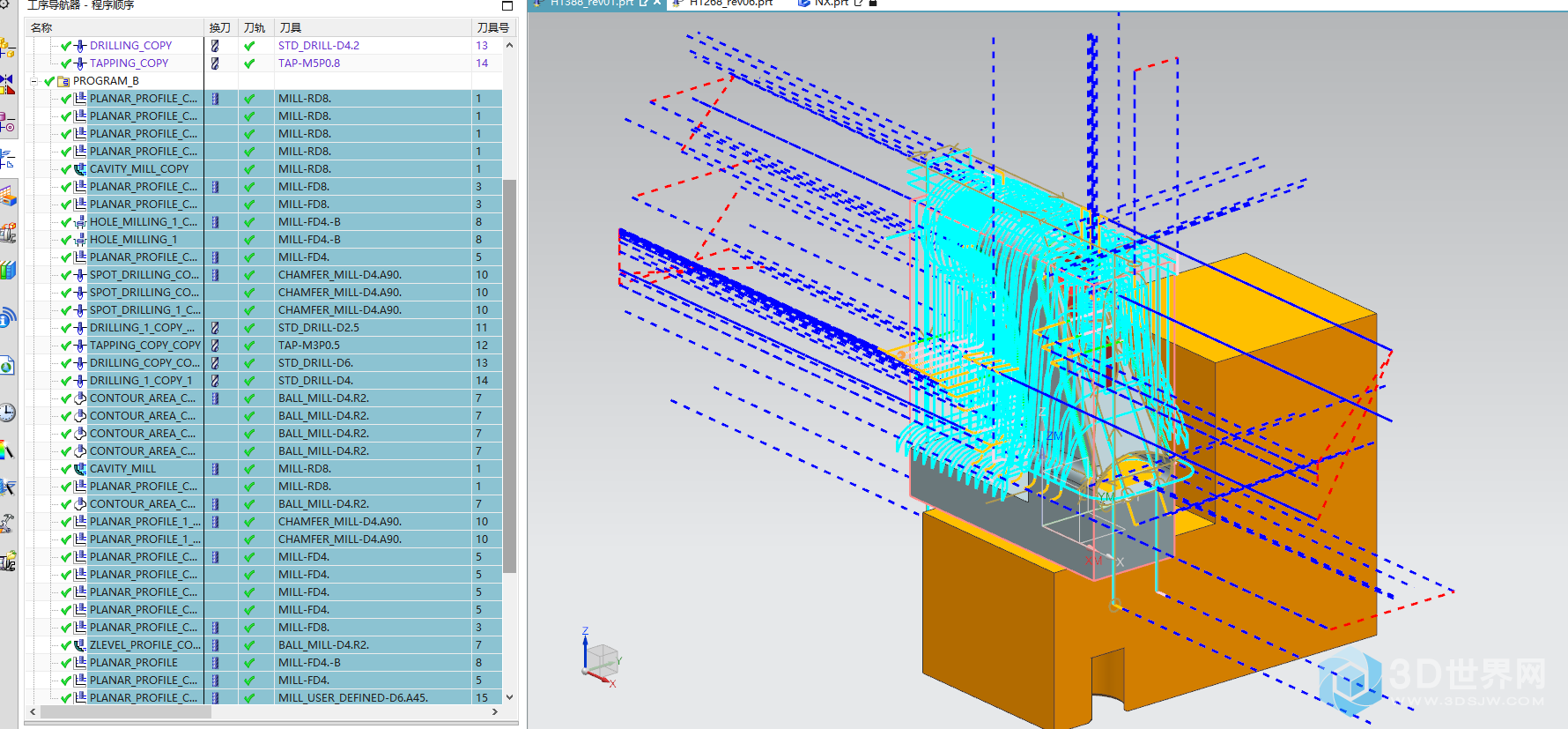Click the navigator vertical scrollbar up arrow
This screenshot has height=729, width=1568.
coord(509,44)
